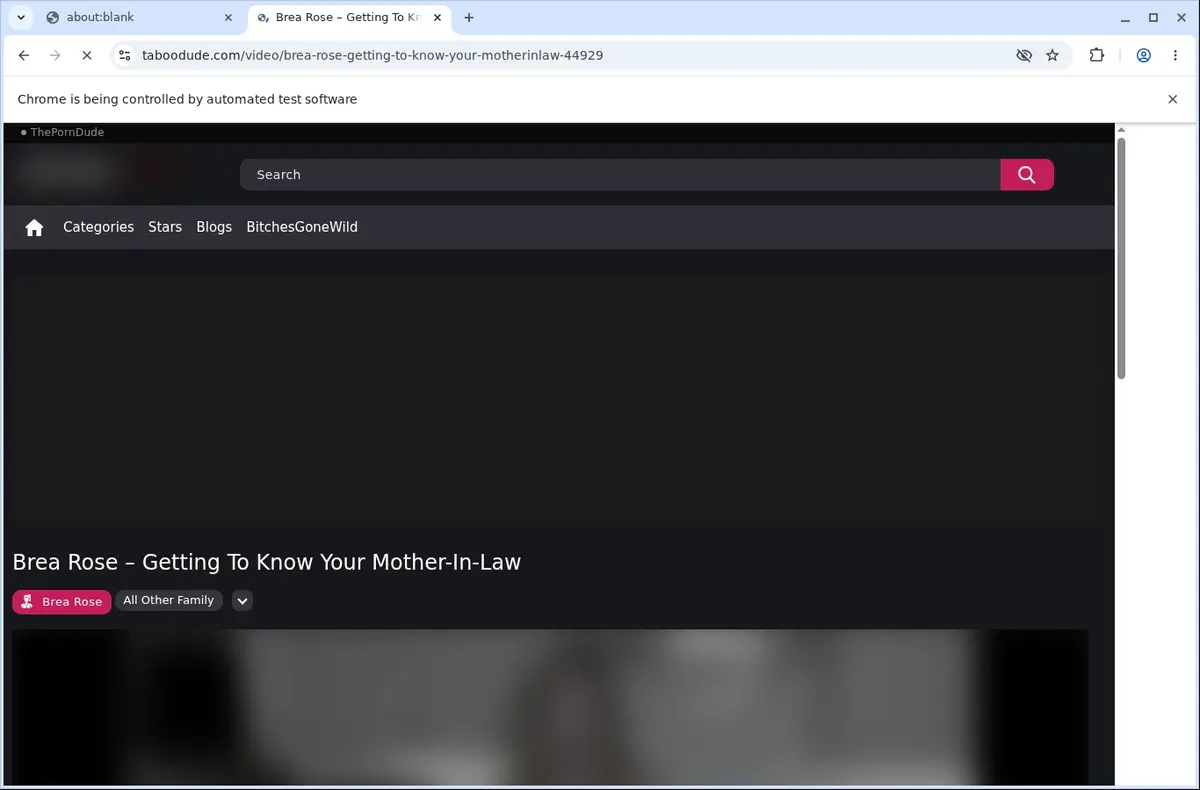Click the pink magnifier search button

pyautogui.click(x=1027, y=174)
